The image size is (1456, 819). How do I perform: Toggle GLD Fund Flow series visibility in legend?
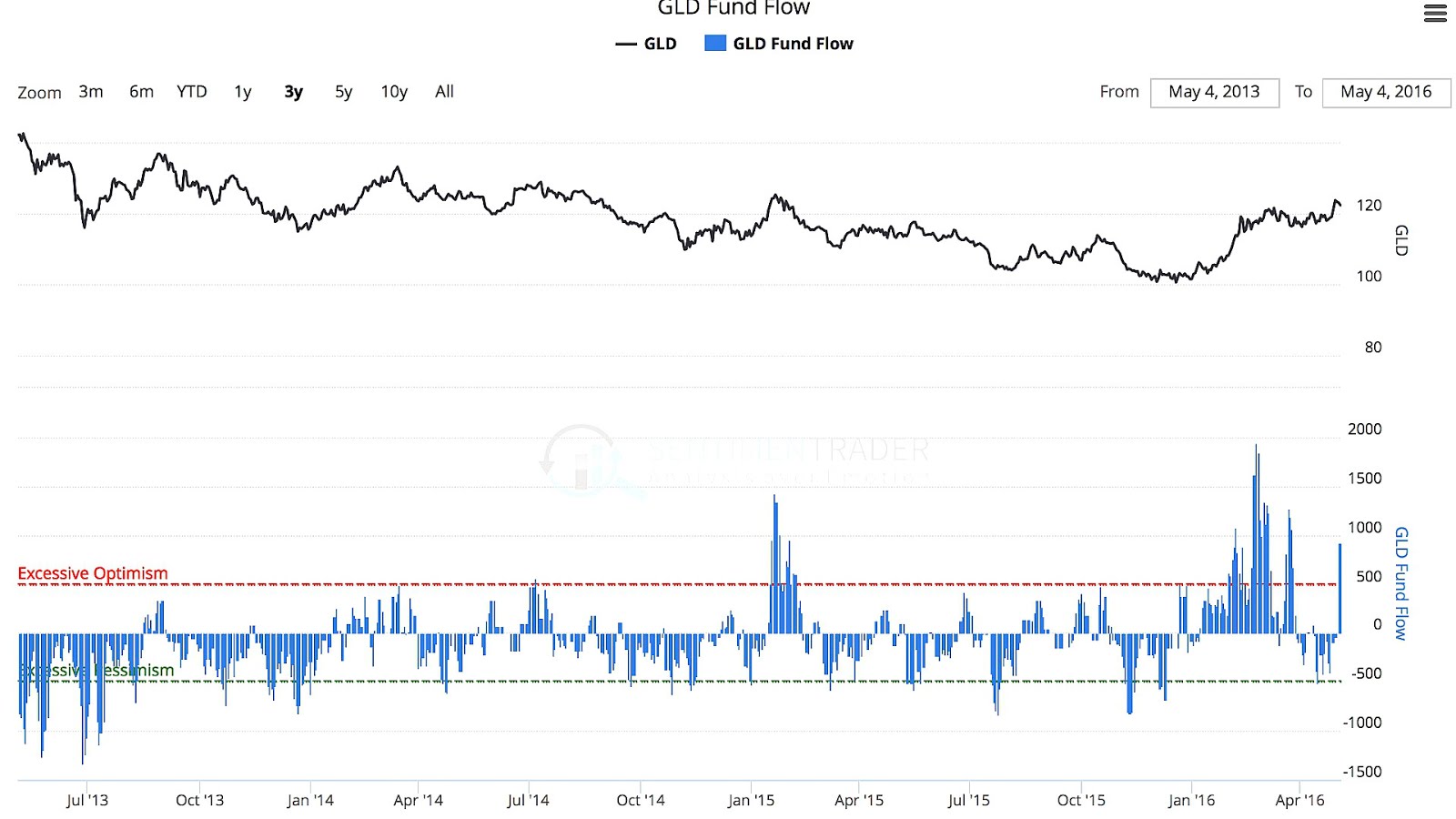(x=790, y=43)
